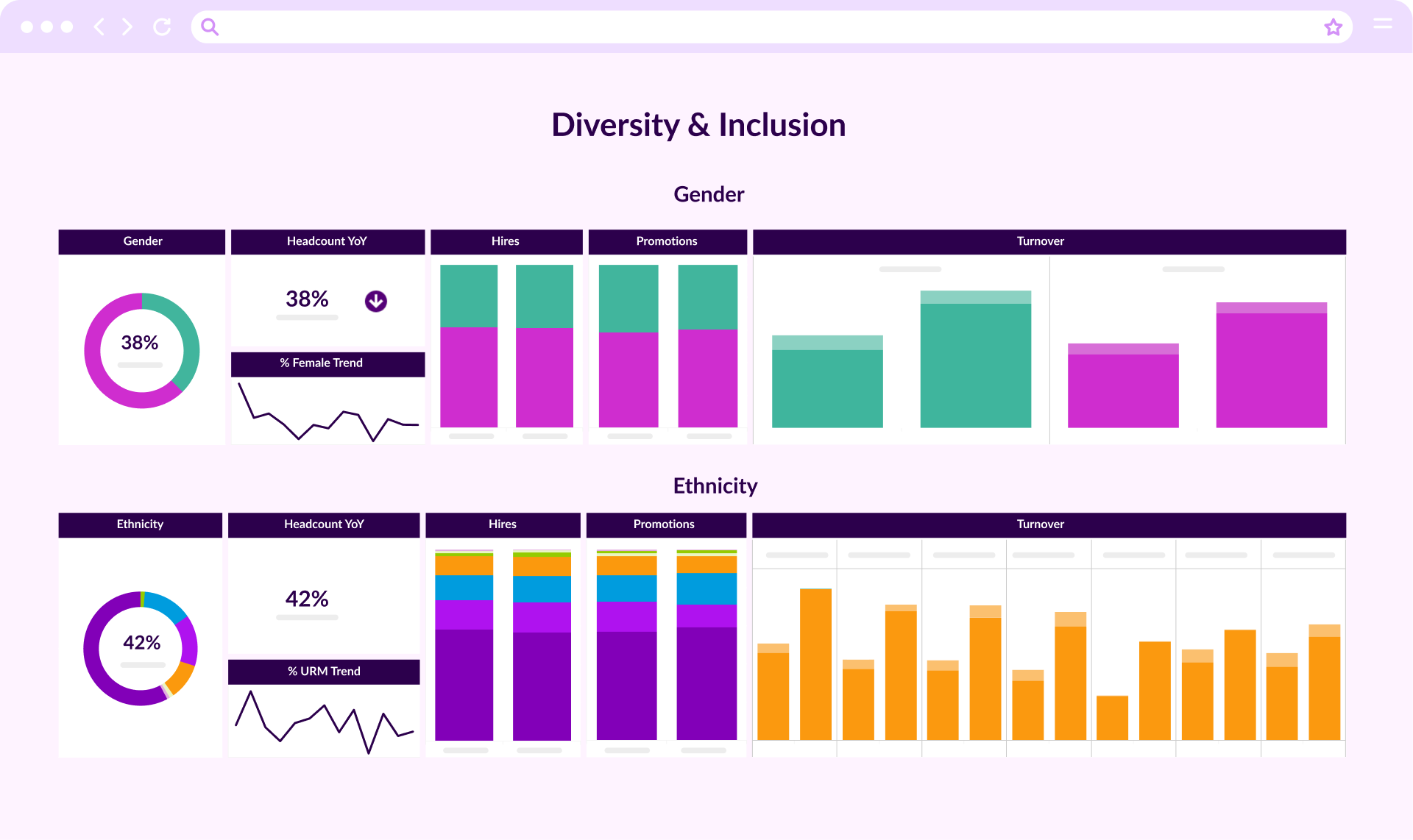Click the Ethnicity Promotions panel header

click(x=665, y=524)
